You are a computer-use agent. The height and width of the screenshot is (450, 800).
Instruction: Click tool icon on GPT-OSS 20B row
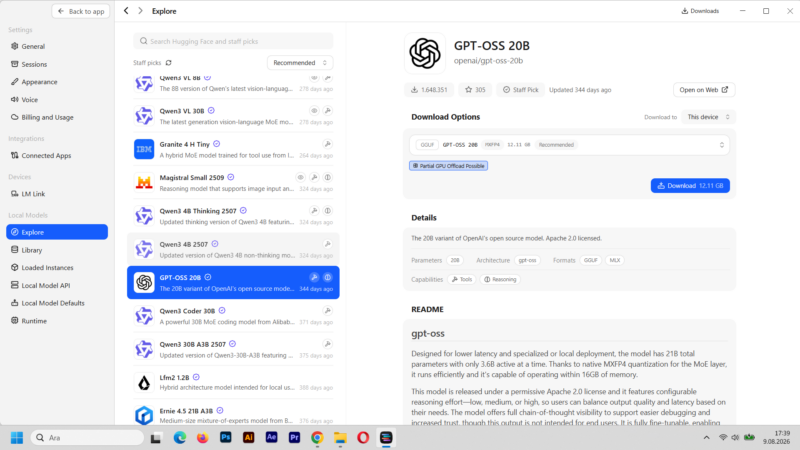coord(314,277)
